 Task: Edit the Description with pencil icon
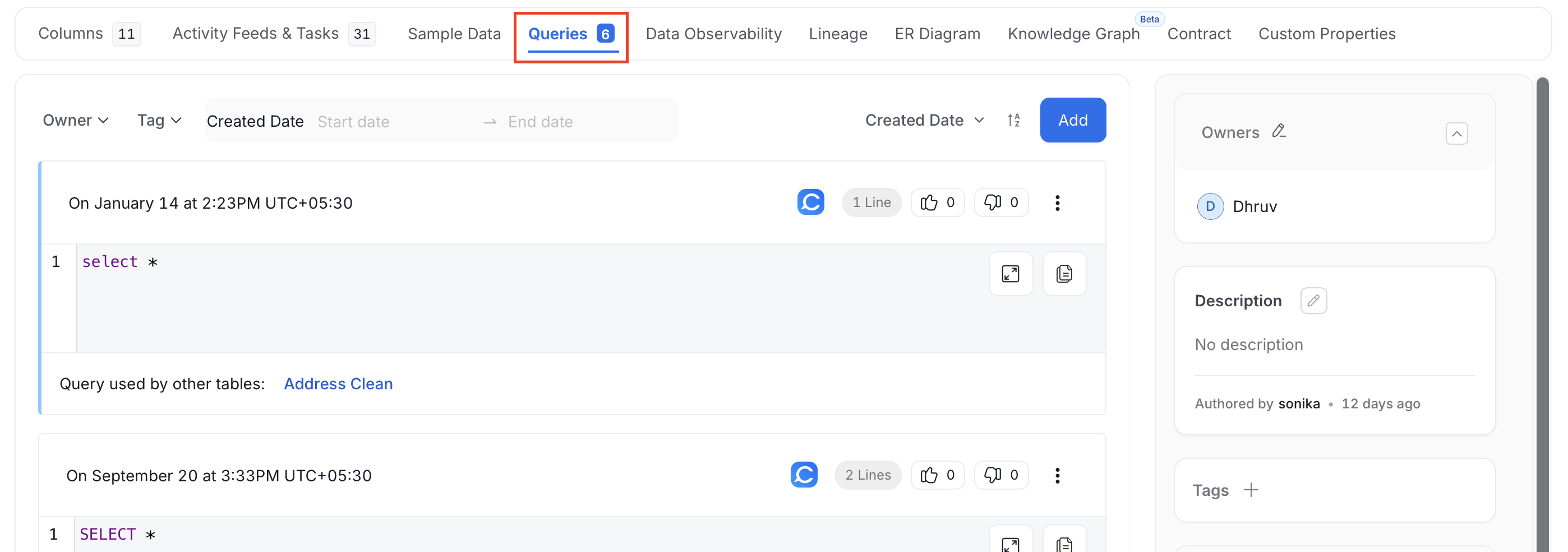pos(1313,301)
